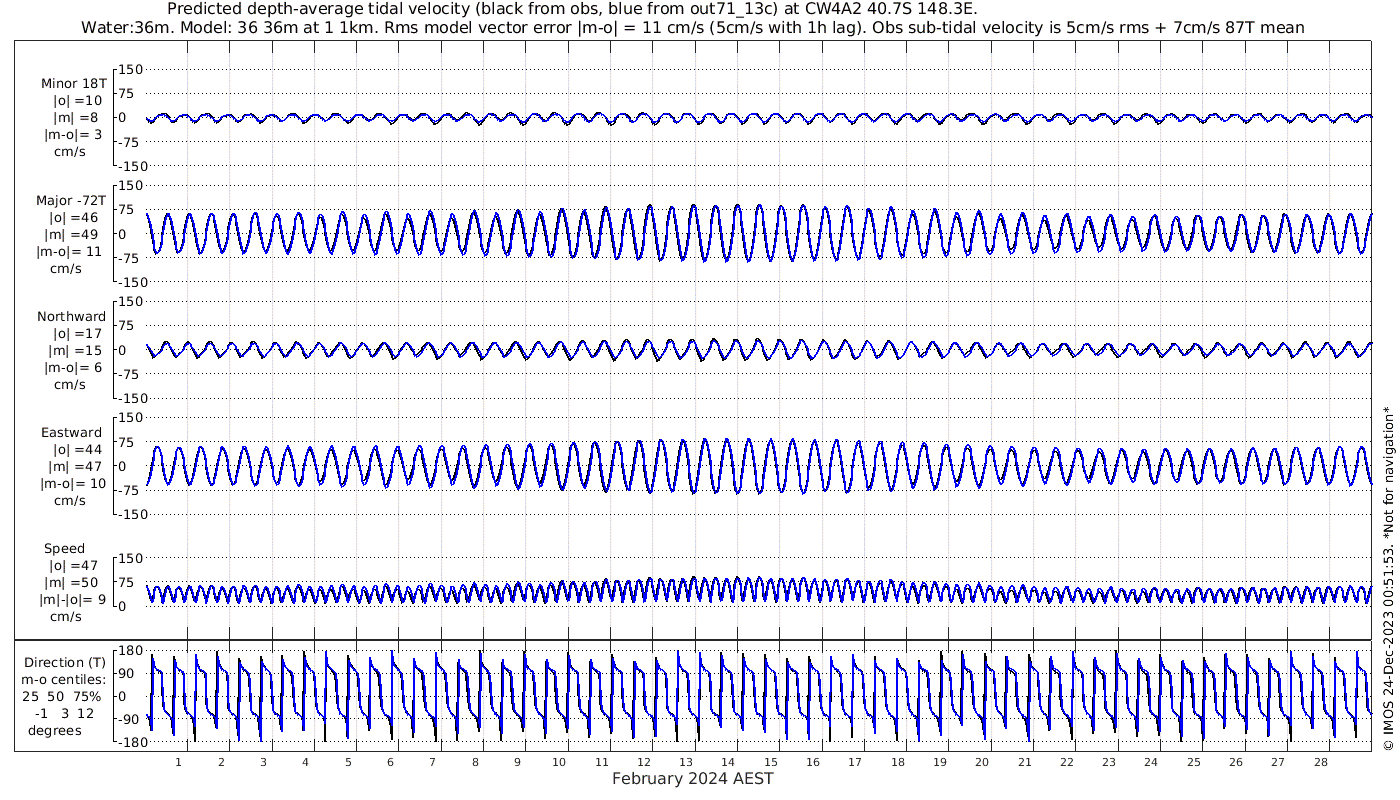The width and height of the screenshot is (1400, 800).
Task: Click the '|m| =47' value in Eastward panel
Action: [78, 467]
